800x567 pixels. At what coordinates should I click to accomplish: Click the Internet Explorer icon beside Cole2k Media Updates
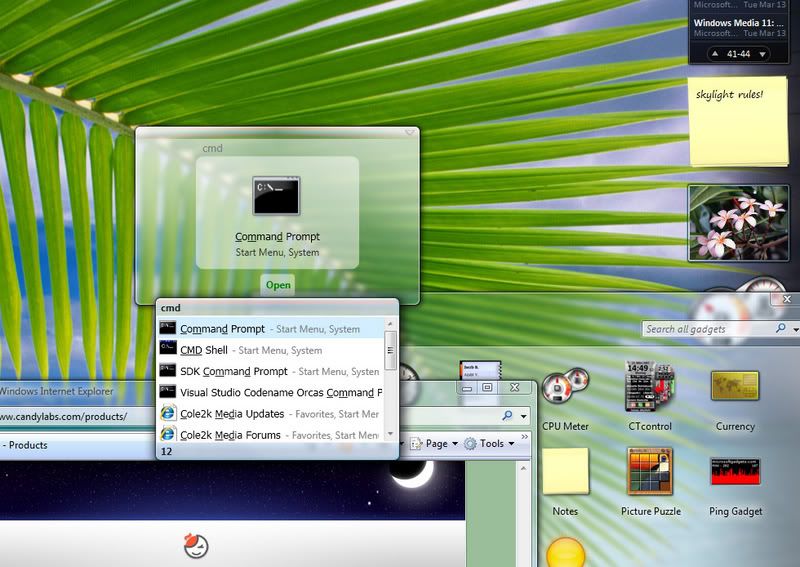point(168,413)
